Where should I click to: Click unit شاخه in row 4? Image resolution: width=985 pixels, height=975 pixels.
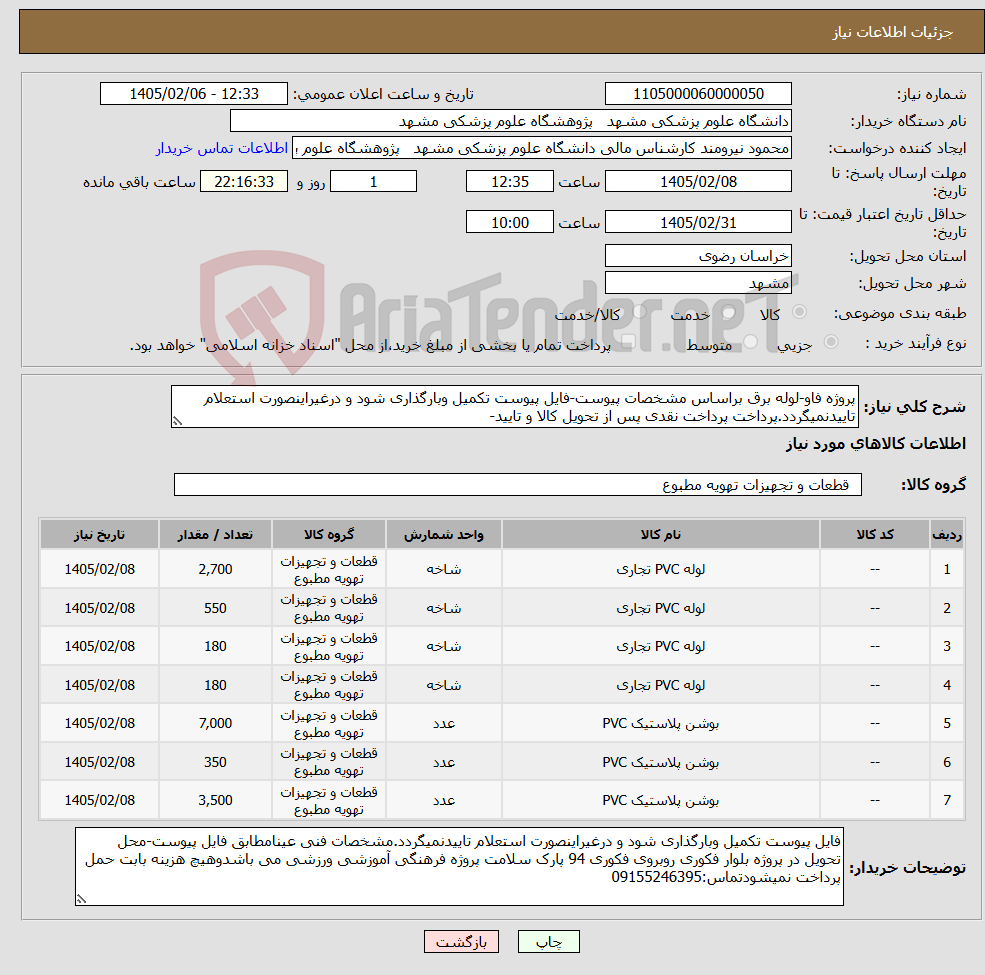(x=444, y=685)
